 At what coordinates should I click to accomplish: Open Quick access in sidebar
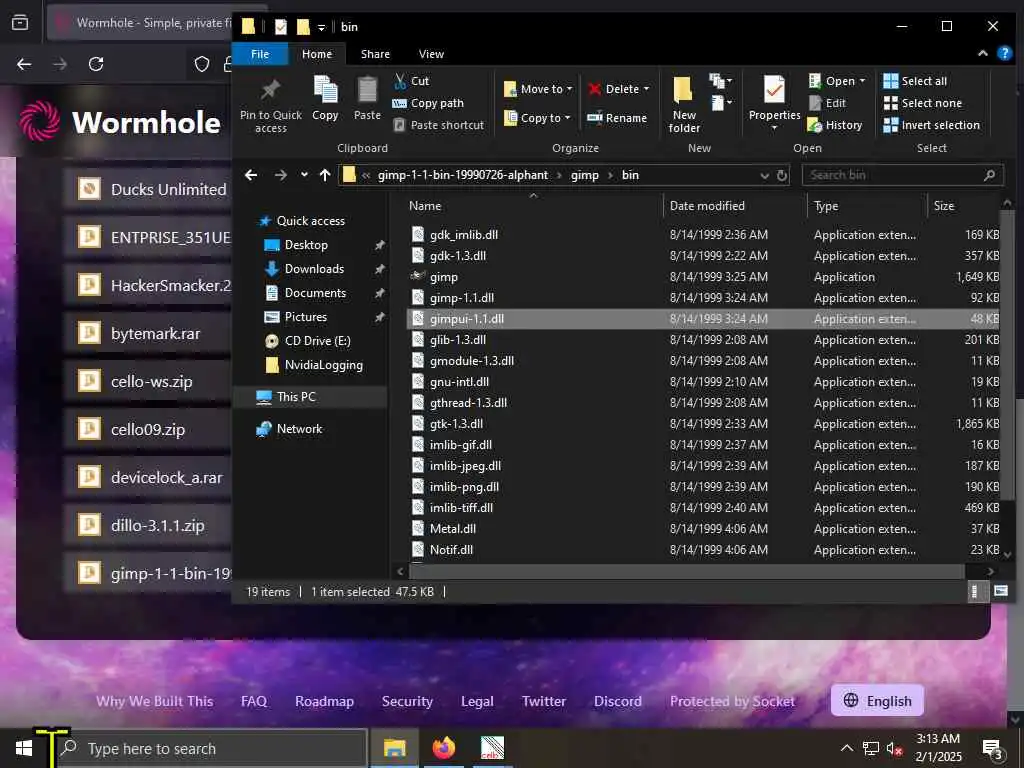click(x=310, y=221)
